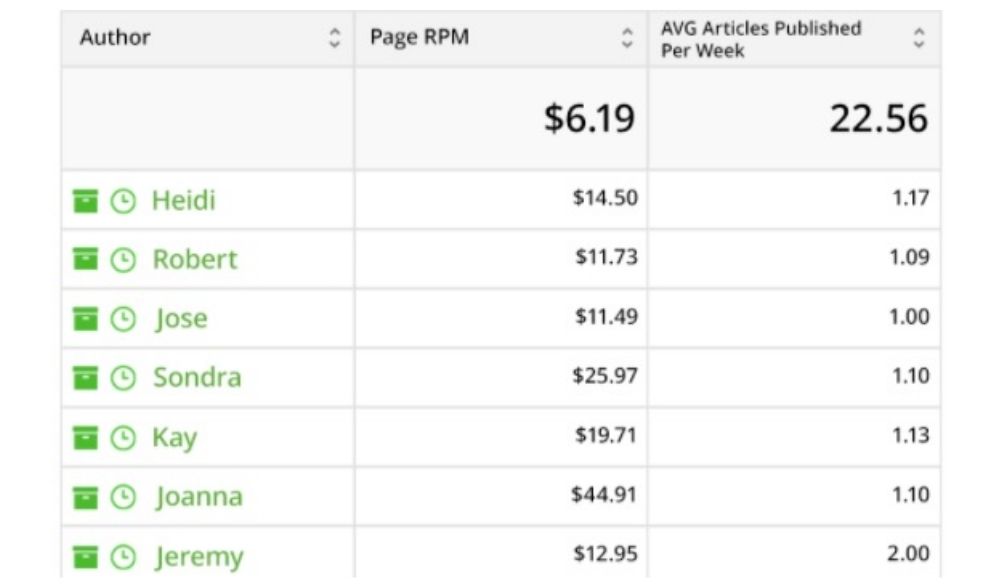Toggle the Page RPM sort arrows
The height and width of the screenshot is (587, 1000).
627,38
